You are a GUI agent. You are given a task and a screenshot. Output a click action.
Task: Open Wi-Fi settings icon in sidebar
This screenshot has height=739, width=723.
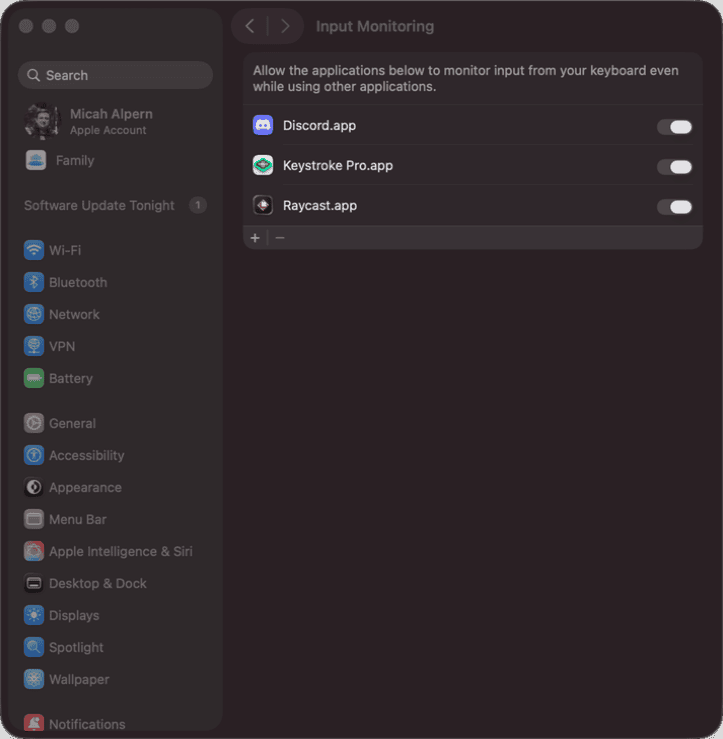click(x=34, y=250)
